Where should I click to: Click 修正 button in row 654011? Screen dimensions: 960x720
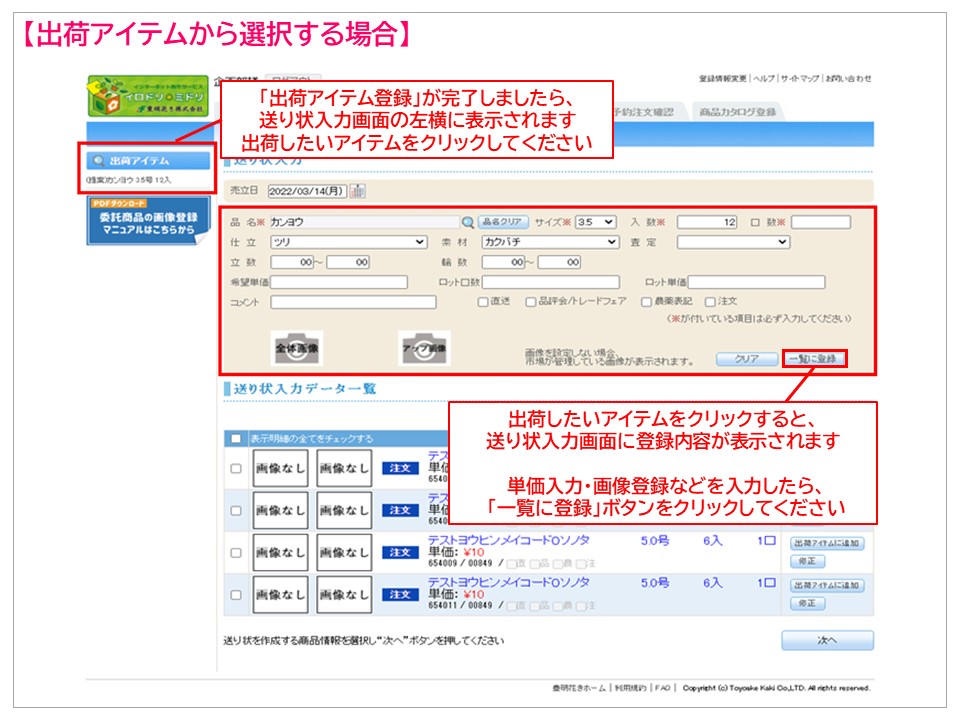[x=808, y=603]
